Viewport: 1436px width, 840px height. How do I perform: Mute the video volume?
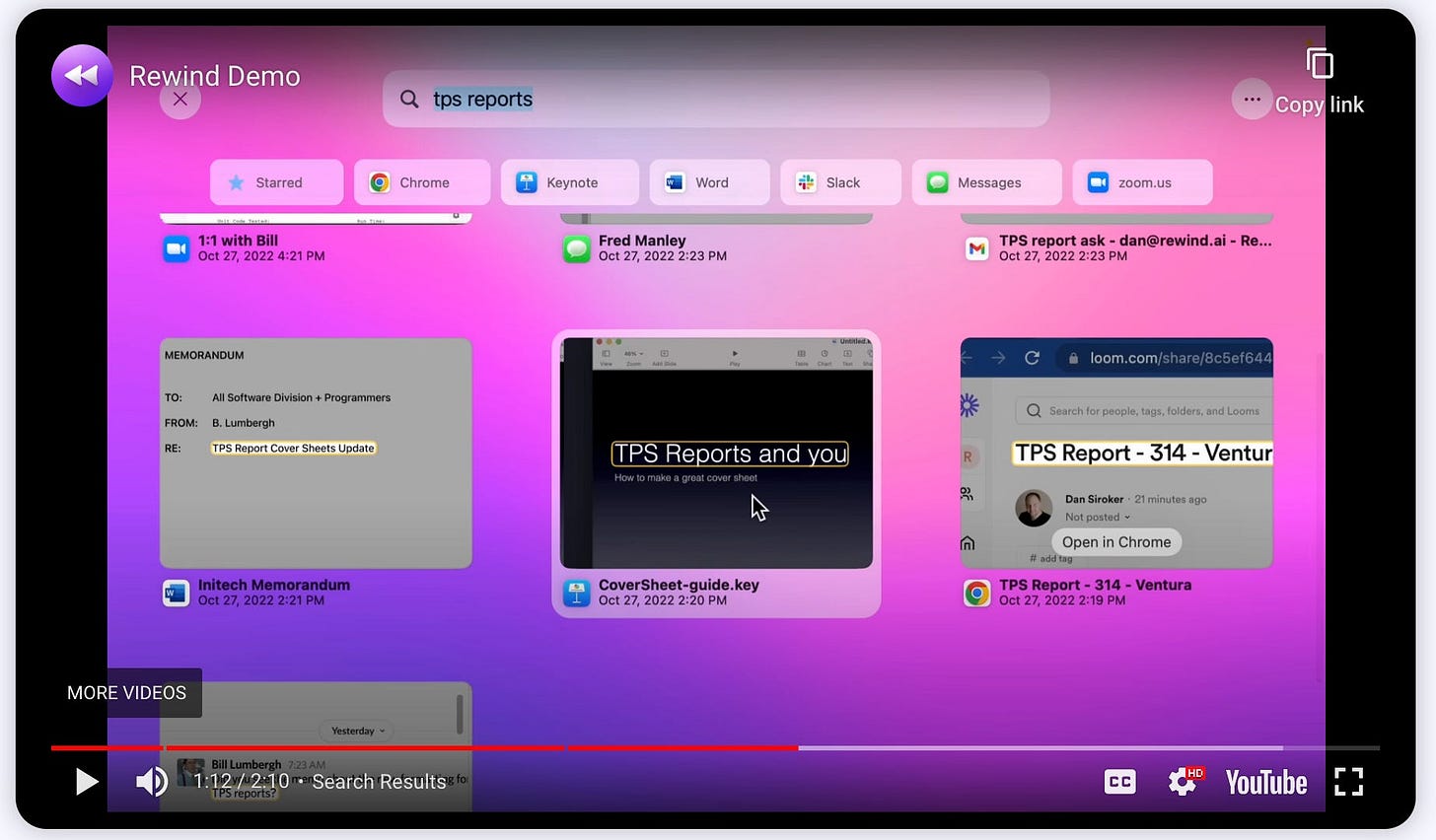point(151,782)
